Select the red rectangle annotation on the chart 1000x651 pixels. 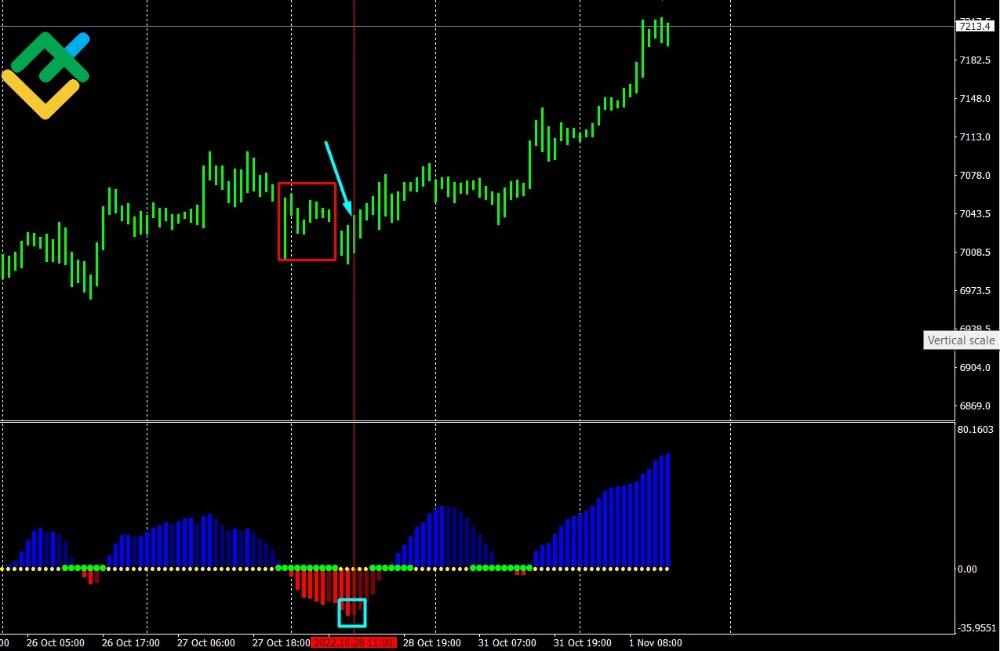307,220
